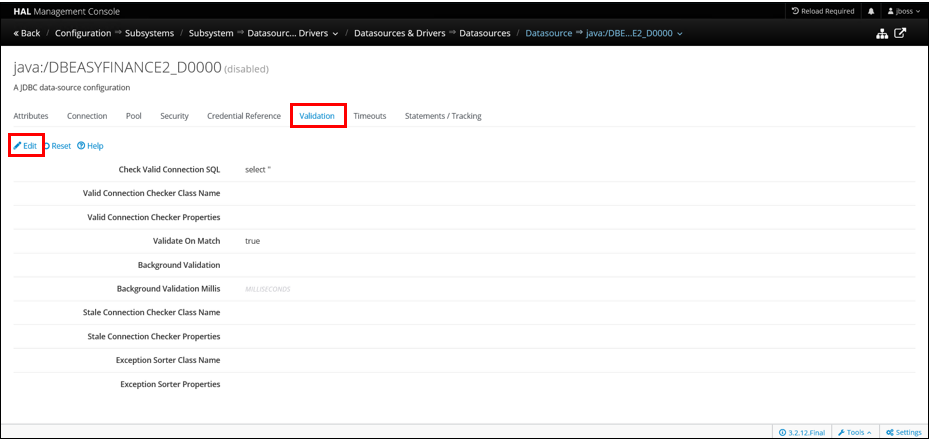Click the Reset link
930x441 pixels.
pos(58,146)
